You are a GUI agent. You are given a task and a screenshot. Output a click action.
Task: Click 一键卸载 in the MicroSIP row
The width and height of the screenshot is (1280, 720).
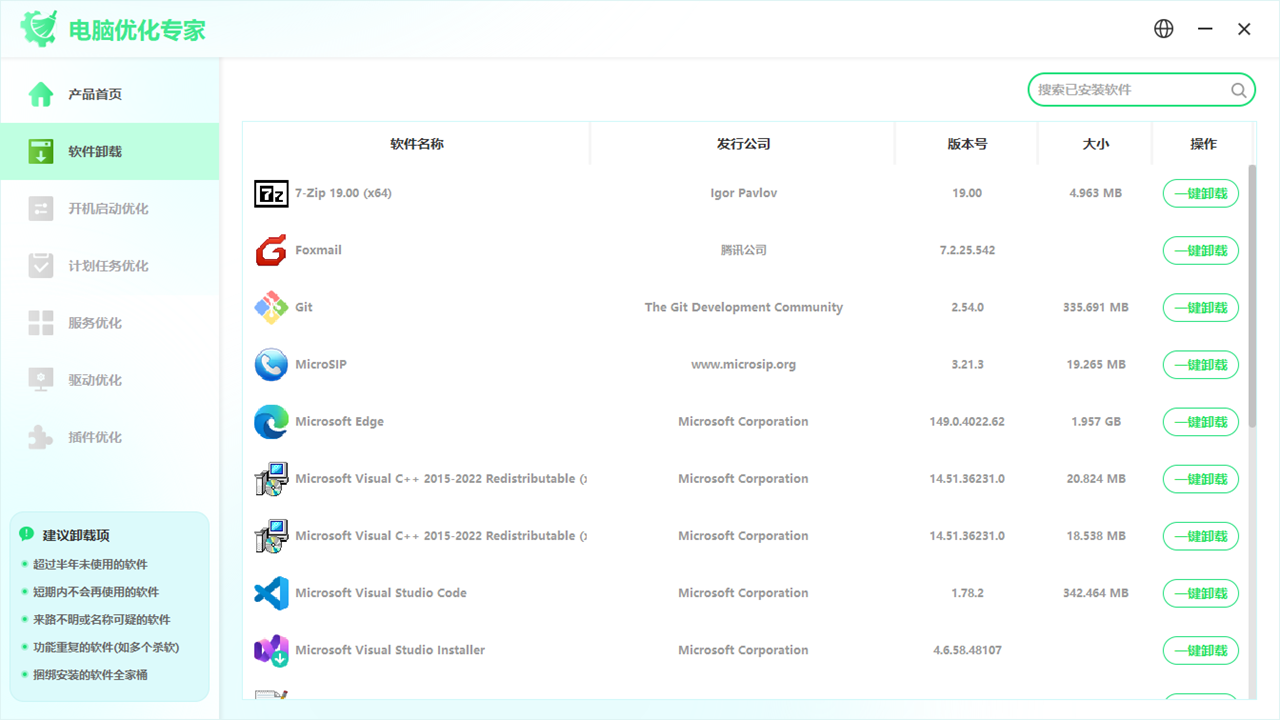pos(1200,365)
